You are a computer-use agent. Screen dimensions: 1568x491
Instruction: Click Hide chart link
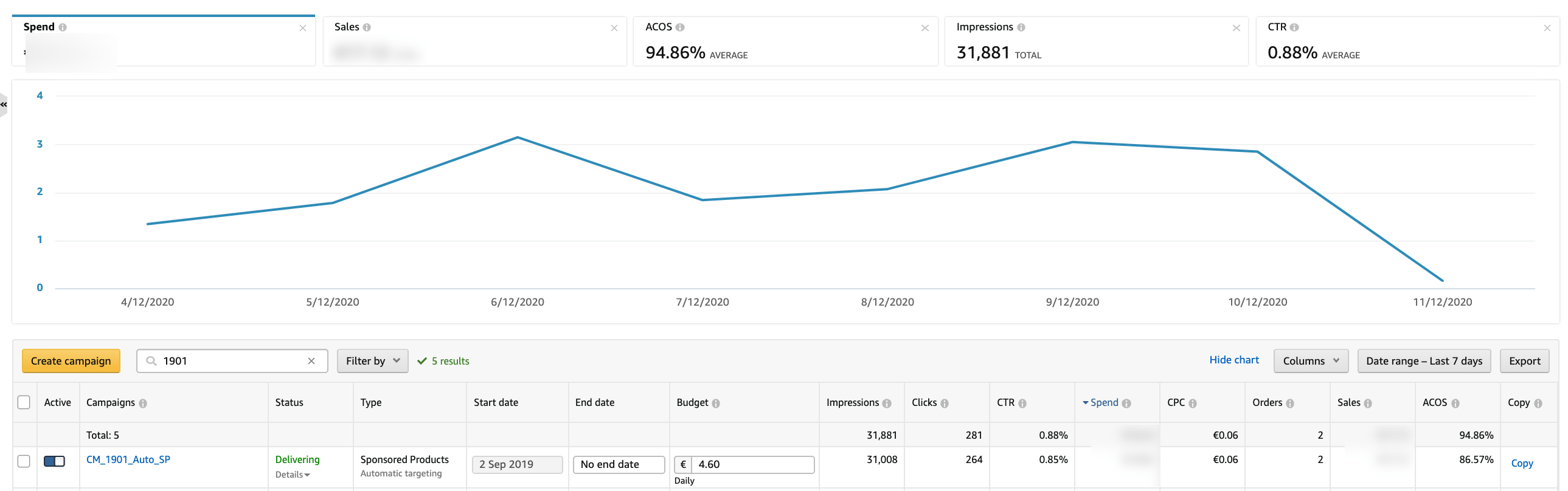tap(1234, 360)
